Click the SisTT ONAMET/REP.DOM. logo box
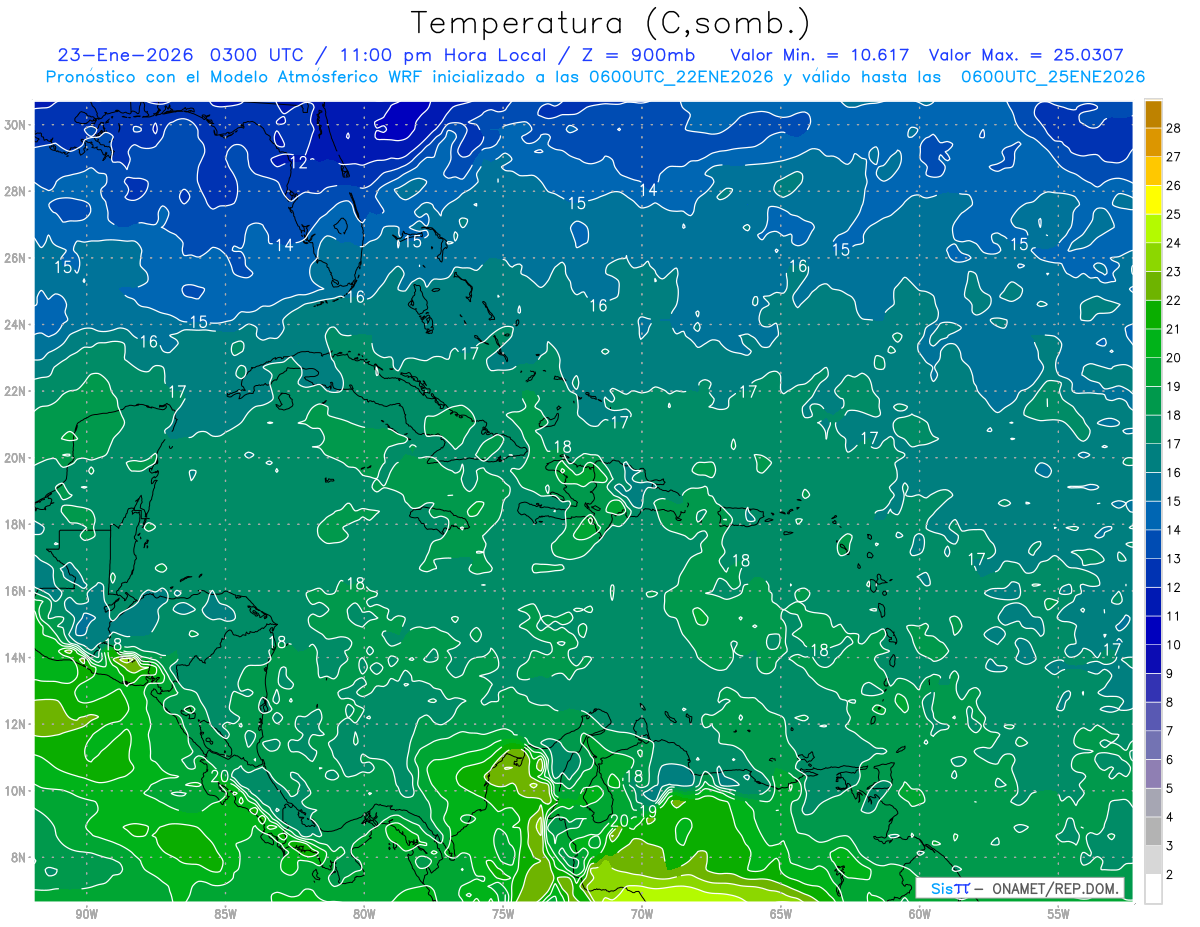This screenshot has height=927, width=1200. pos(1020,888)
